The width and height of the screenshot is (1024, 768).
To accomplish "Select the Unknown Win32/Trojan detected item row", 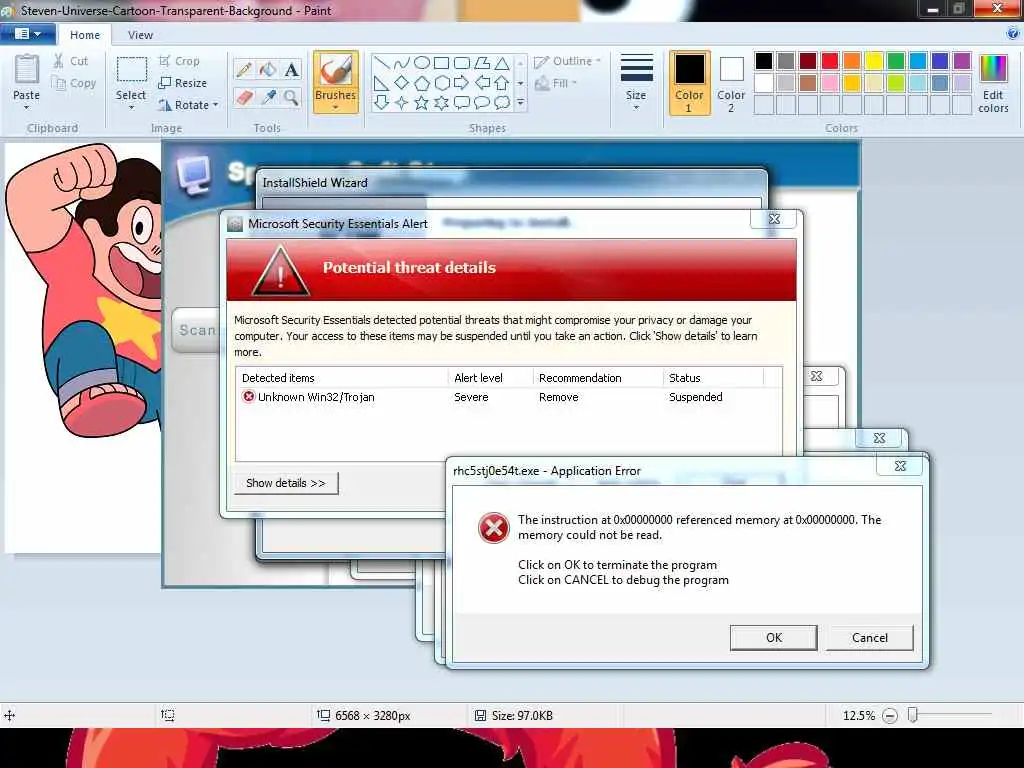I will coord(508,397).
